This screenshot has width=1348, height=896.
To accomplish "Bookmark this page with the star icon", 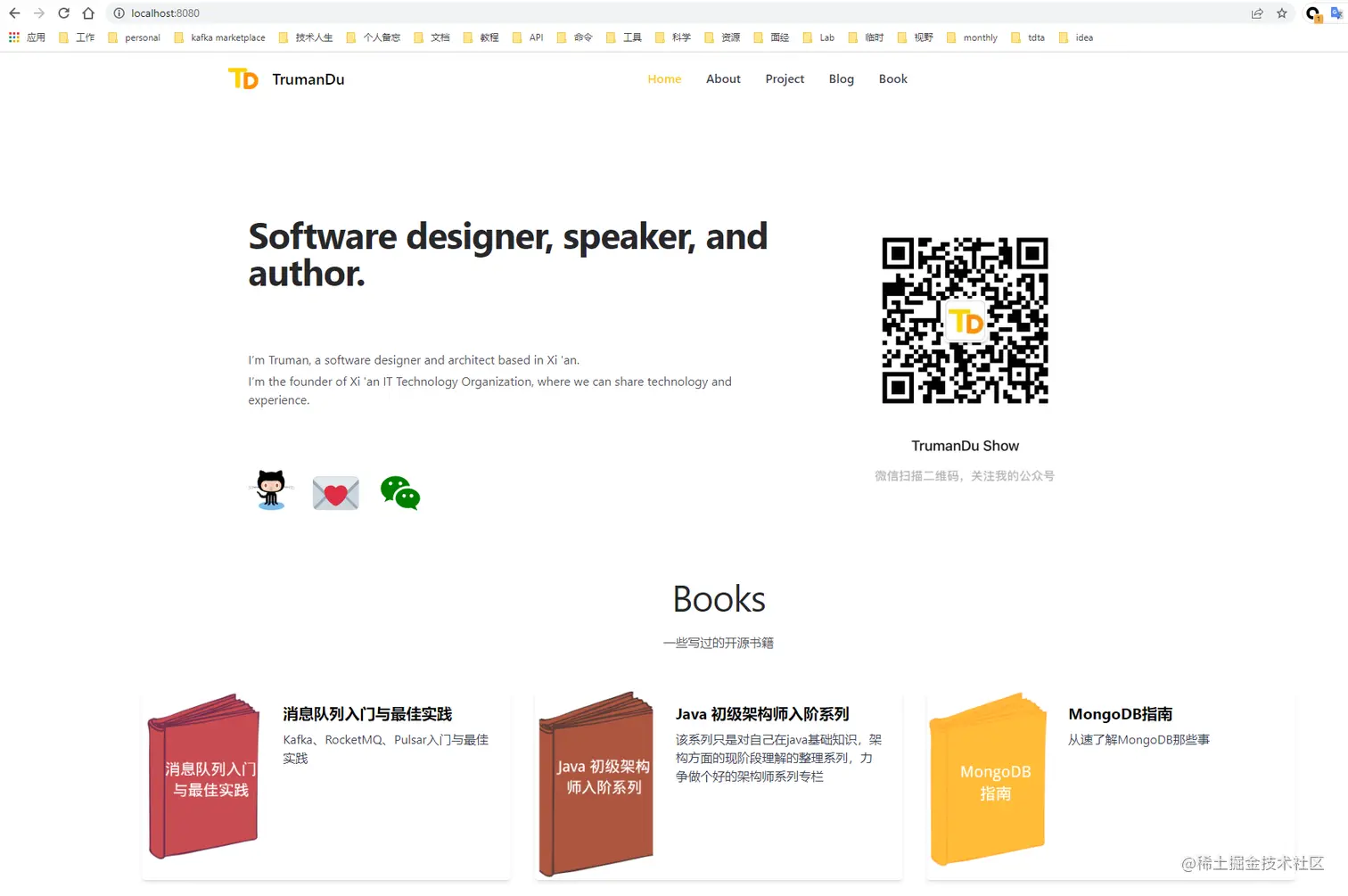I will coord(1282,13).
